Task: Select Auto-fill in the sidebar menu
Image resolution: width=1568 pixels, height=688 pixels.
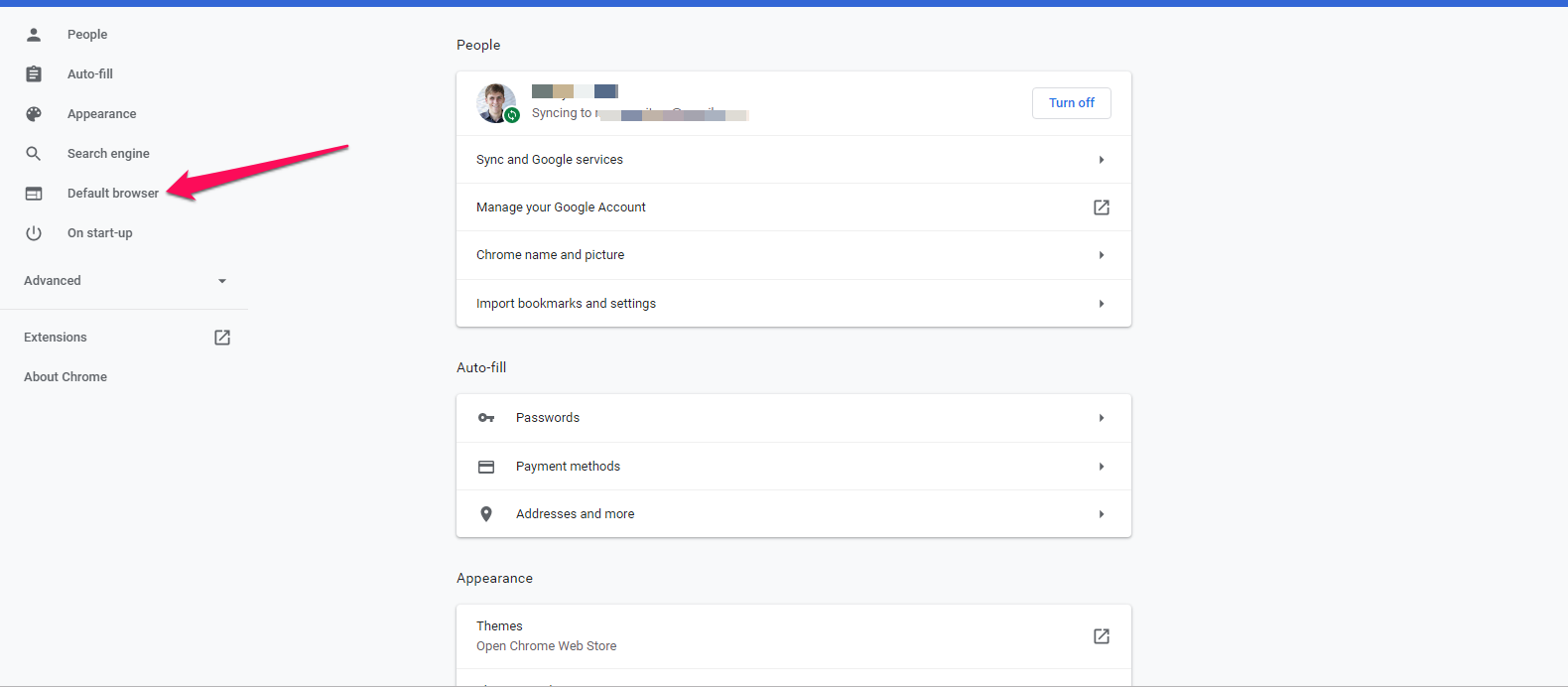Action: pyautogui.click(x=90, y=74)
